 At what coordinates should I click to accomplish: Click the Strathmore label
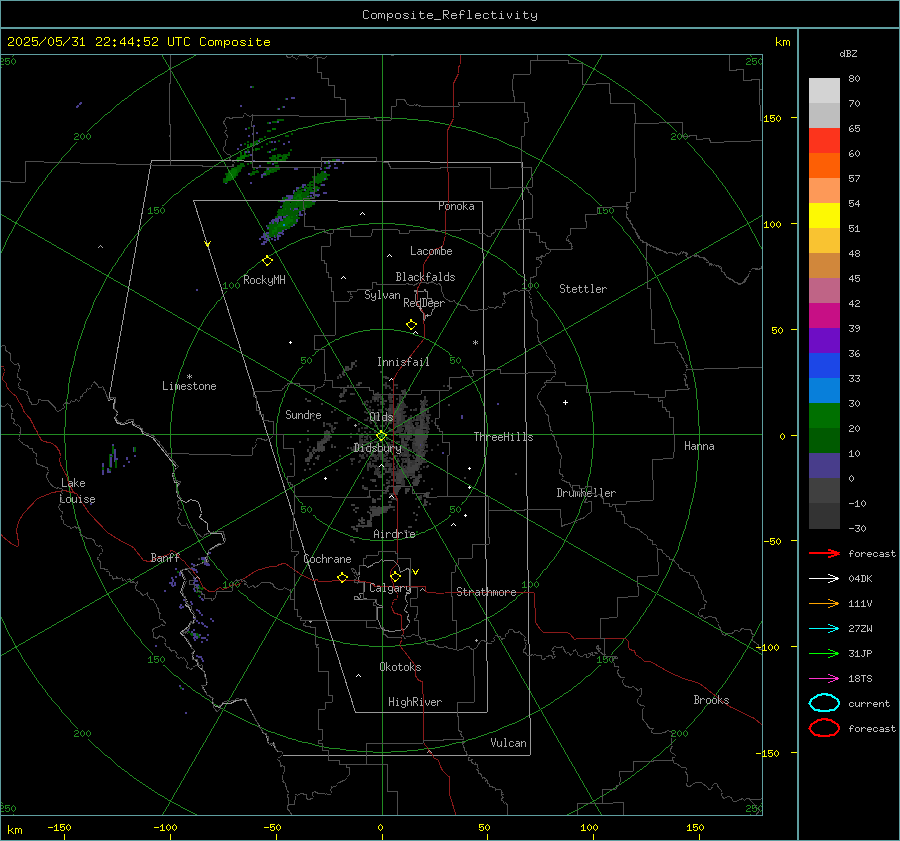(486, 592)
